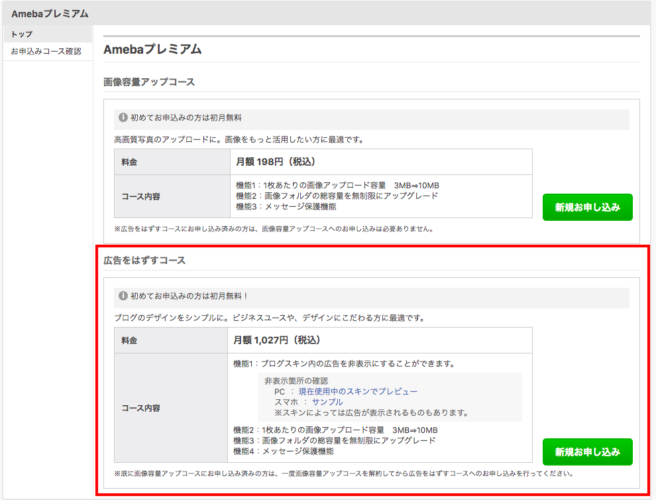This screenshot has width=656, height=500.
Task: Click 機能1：ブログスキン内の広告を非表示 line
Action: 344,364
